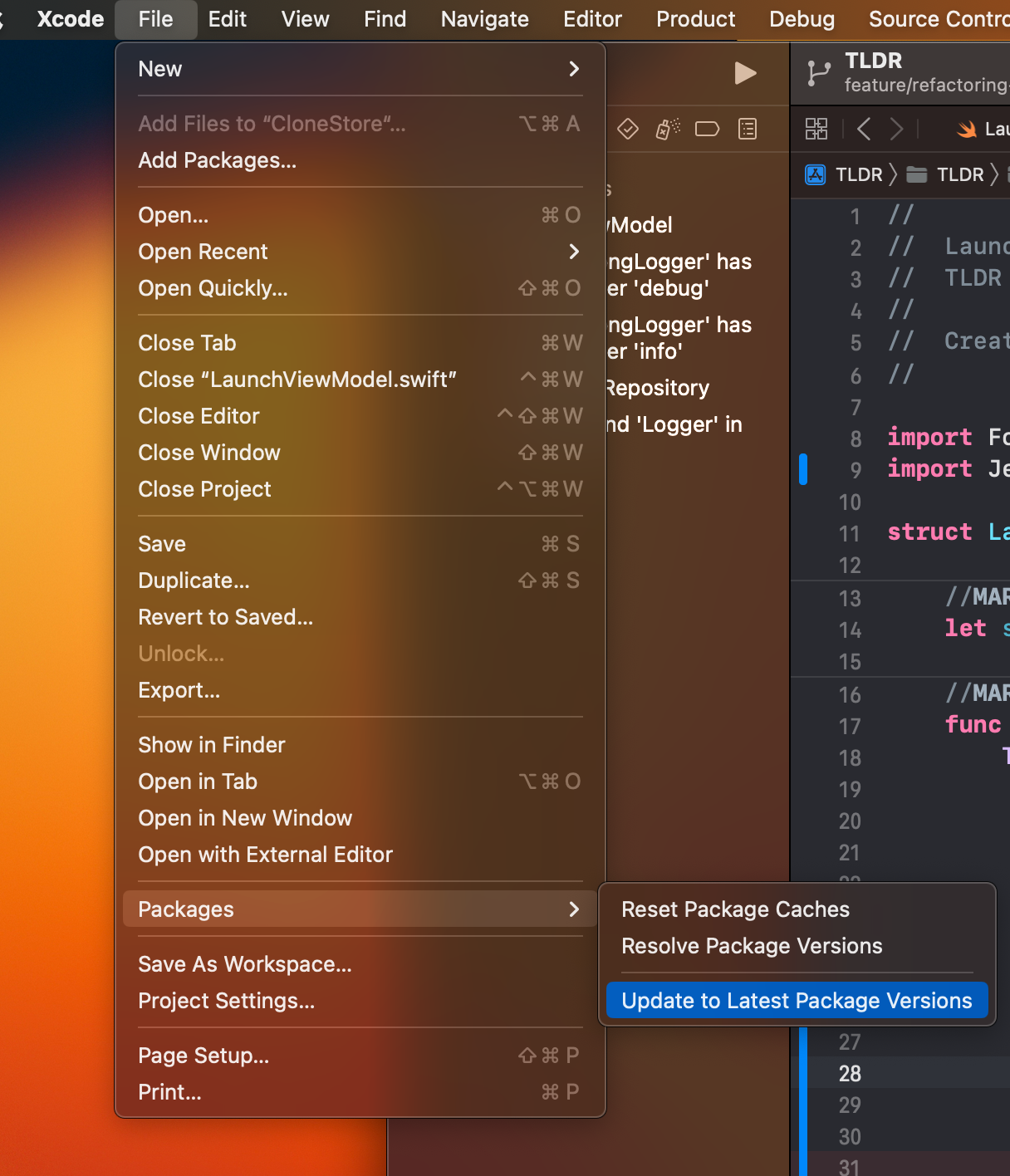Click the TLDR project icon in the jump bar
This screenshot has width=1010, height=1176.
816,174
